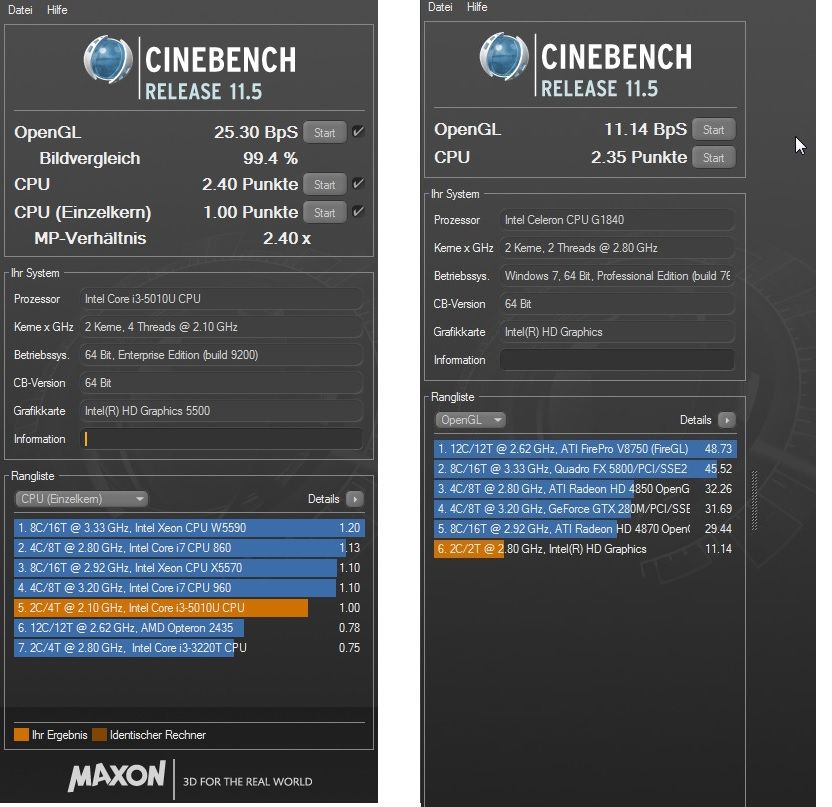Click Grafikkarte field Intel(R) HD Graphics 5500
Image resolution: width=832 pixels, height=807 pixels.
point(222,411)
